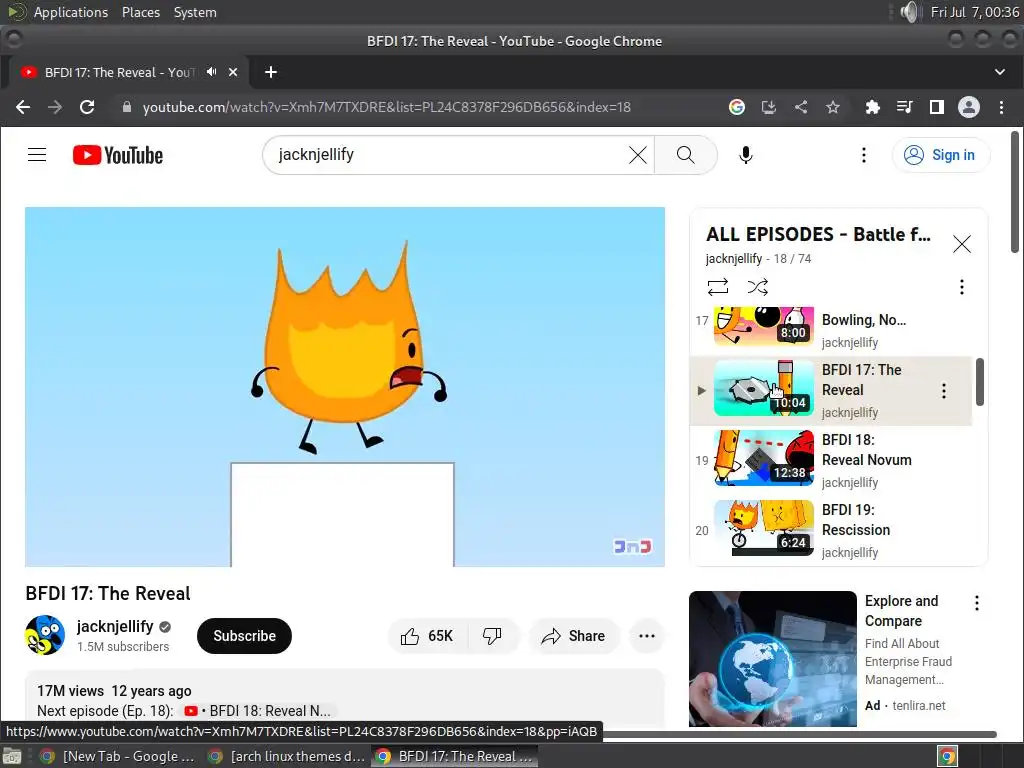1024x768 pixels.
Task: Like the video with thumbs up
Action: pyautogui.click(x=427, y=636)
